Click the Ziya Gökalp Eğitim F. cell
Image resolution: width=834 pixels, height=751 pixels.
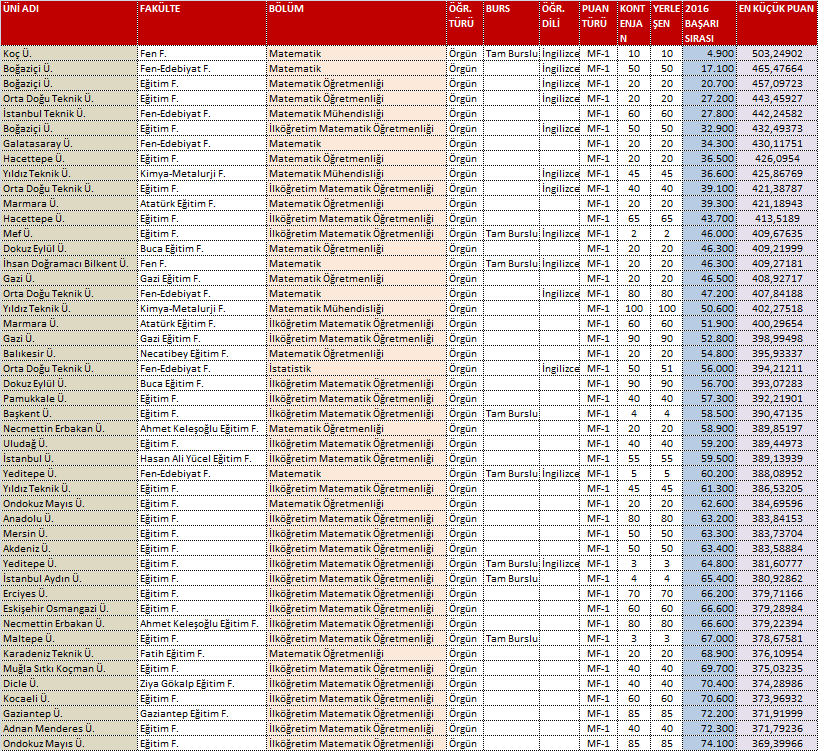pos(202,683)
